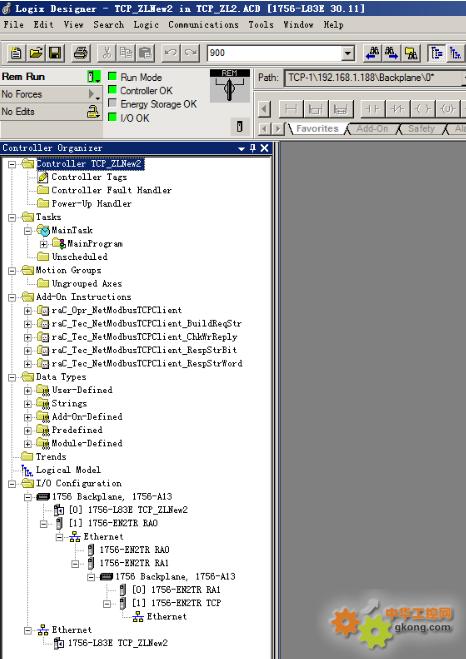Insert Examine Off contact instruction
The height and width of the screenshot is (659, 466).
398,109
